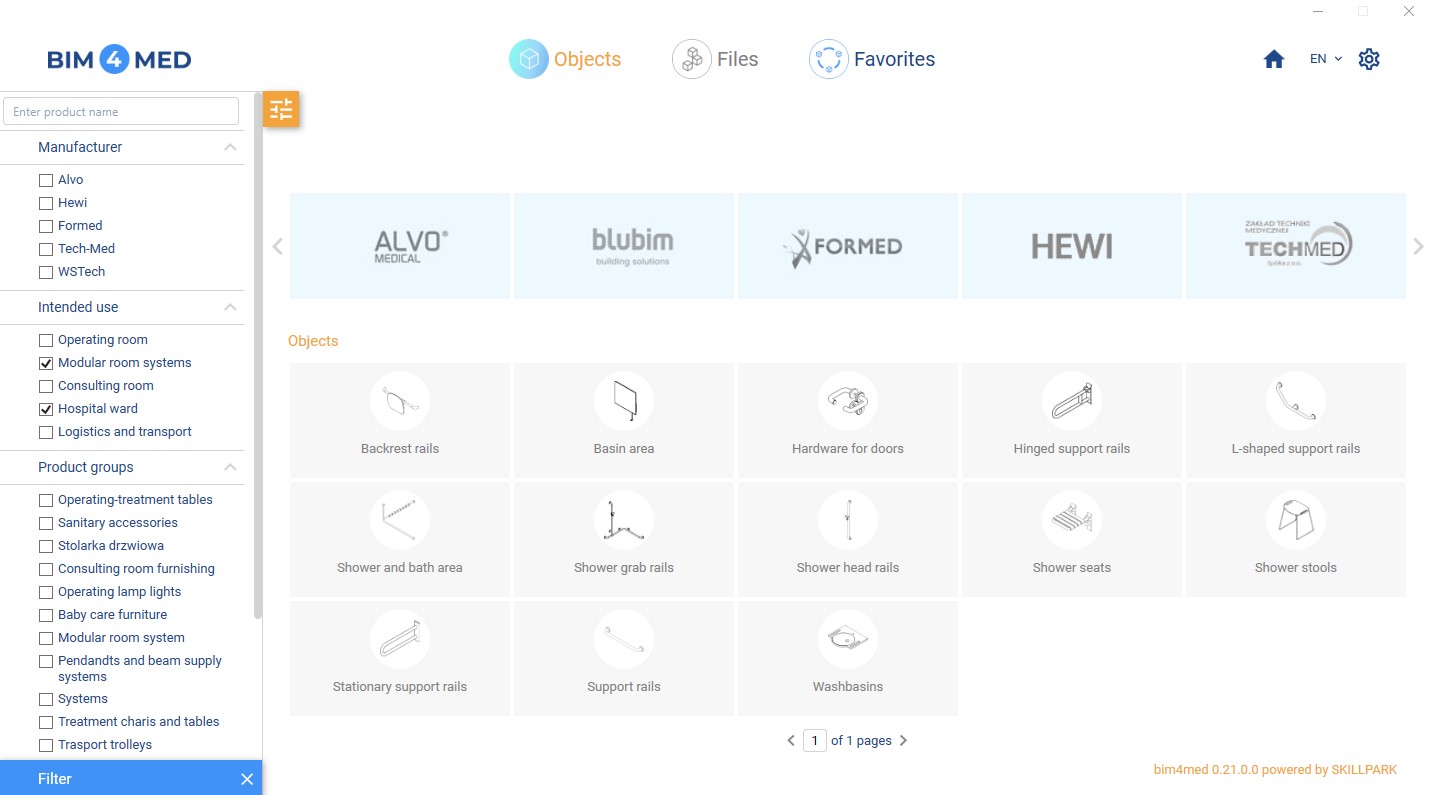Select the Formed manufacturer logo
This screenshot has width=1429, height=795.
[848, 246]
